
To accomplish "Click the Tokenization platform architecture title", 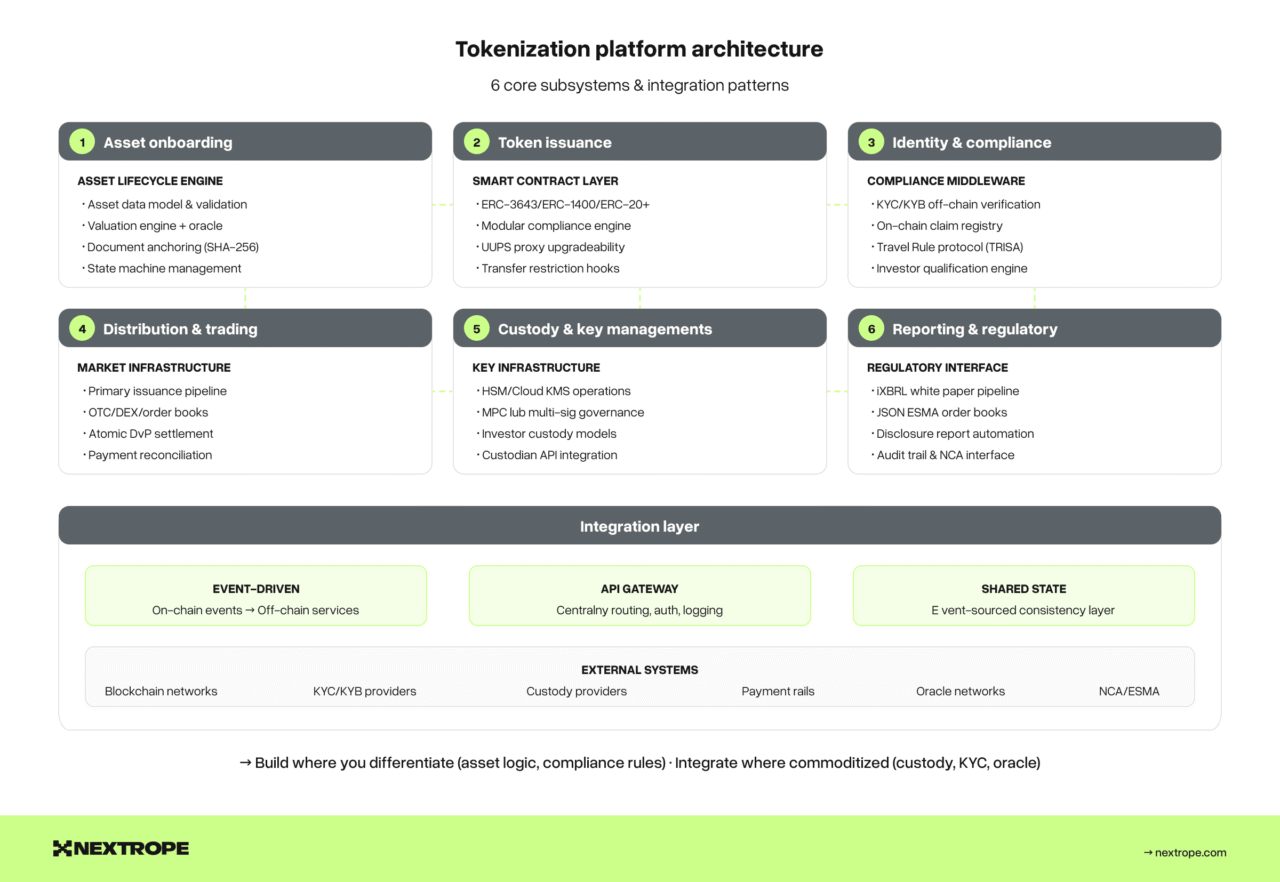I will tap(639, 49).
